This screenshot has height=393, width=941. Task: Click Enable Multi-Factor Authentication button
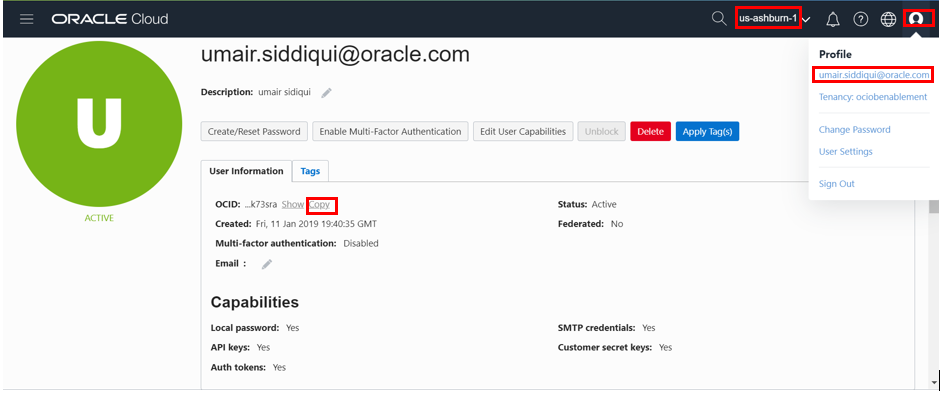tap(390, 131)
